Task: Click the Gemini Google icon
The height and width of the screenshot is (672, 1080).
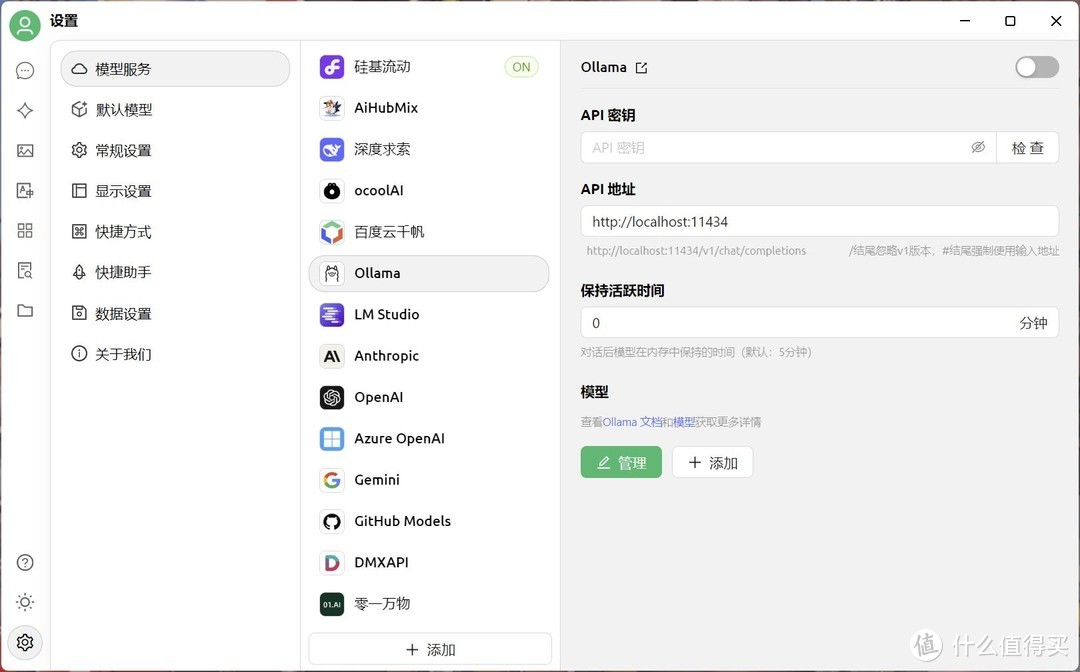Action: [x=332, y=480]
